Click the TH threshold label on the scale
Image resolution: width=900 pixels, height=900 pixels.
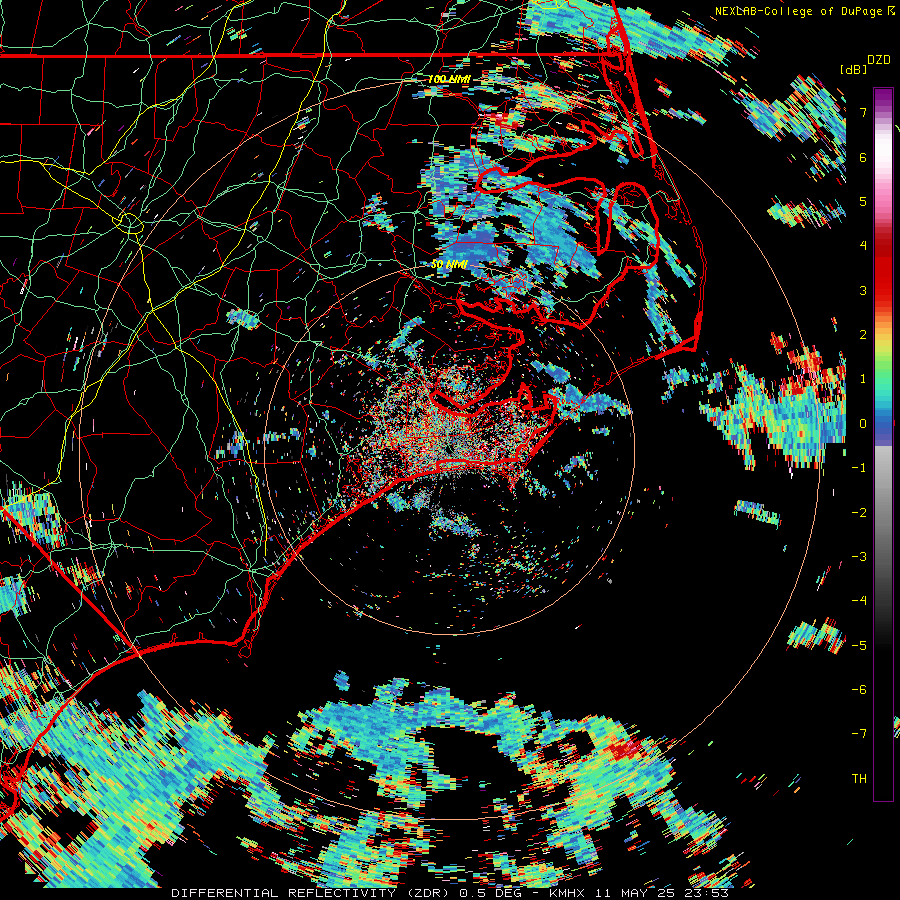tap(859, 779)
